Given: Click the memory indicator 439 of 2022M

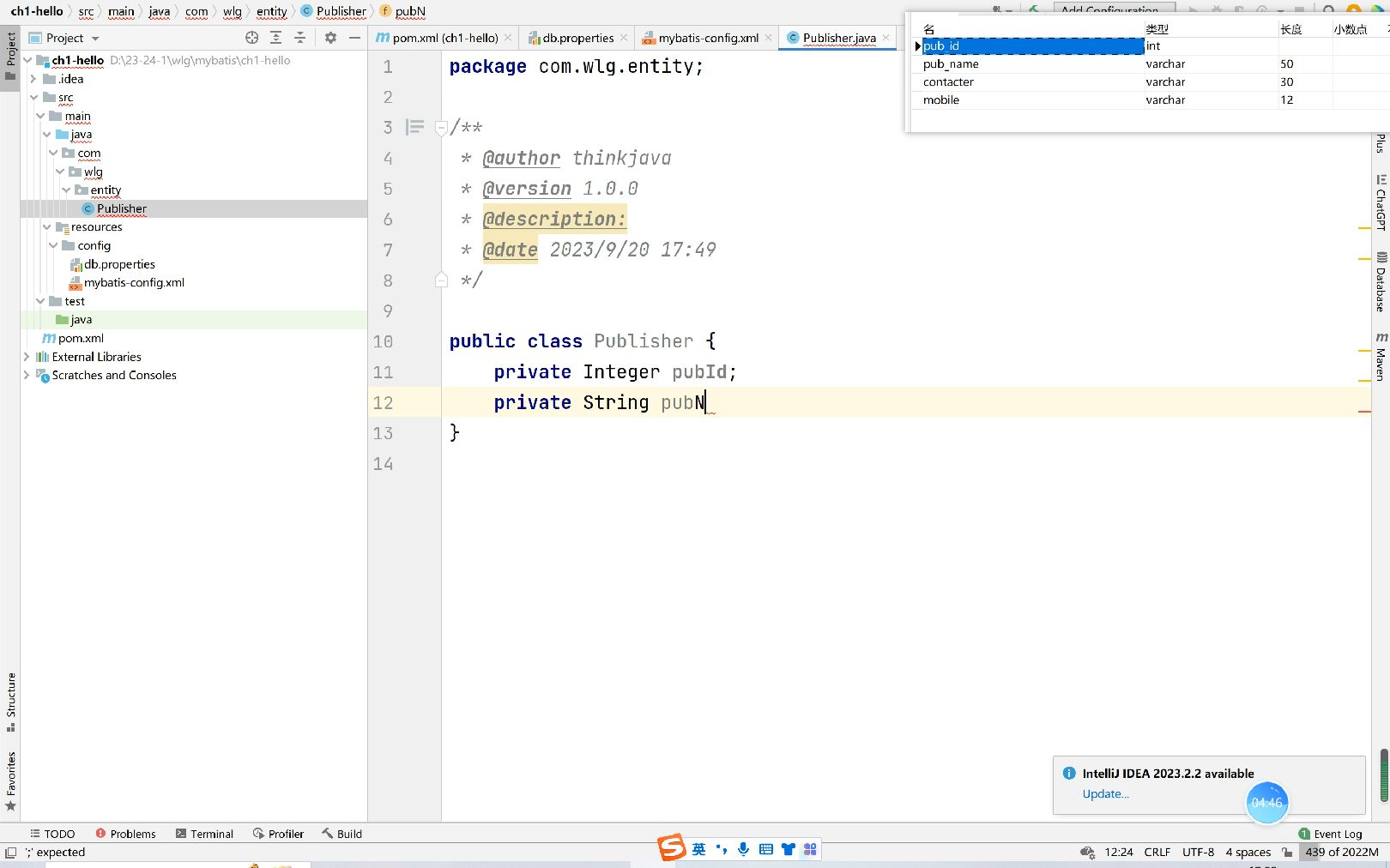Looking at the screenshot, I should 1342,853.
